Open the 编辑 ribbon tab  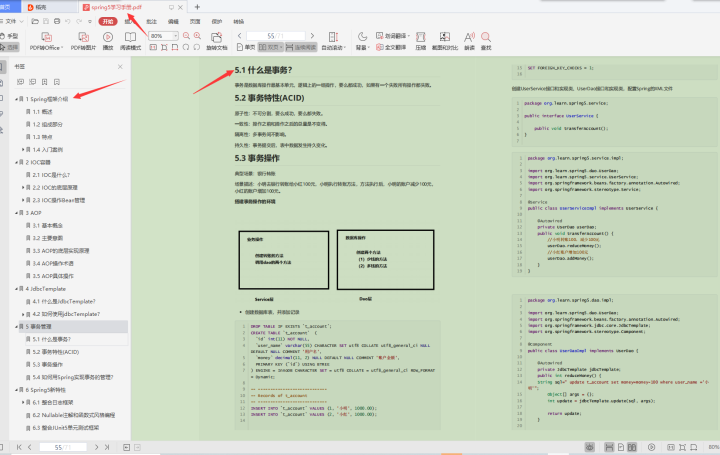[x=173, y=22]
